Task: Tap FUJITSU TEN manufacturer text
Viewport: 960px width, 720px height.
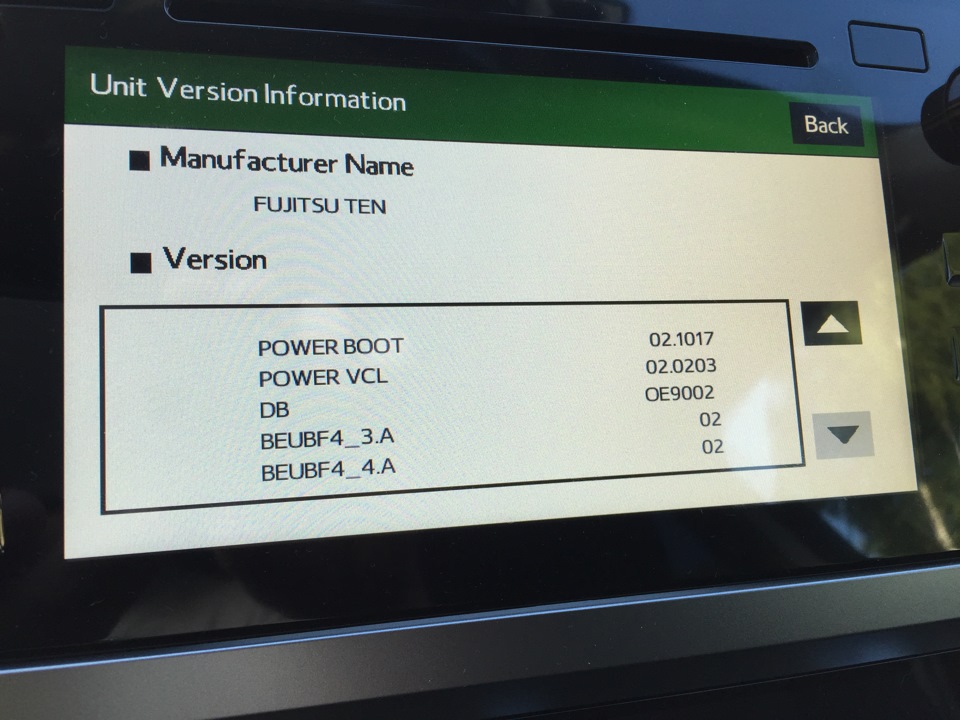Action: [320, 205]
